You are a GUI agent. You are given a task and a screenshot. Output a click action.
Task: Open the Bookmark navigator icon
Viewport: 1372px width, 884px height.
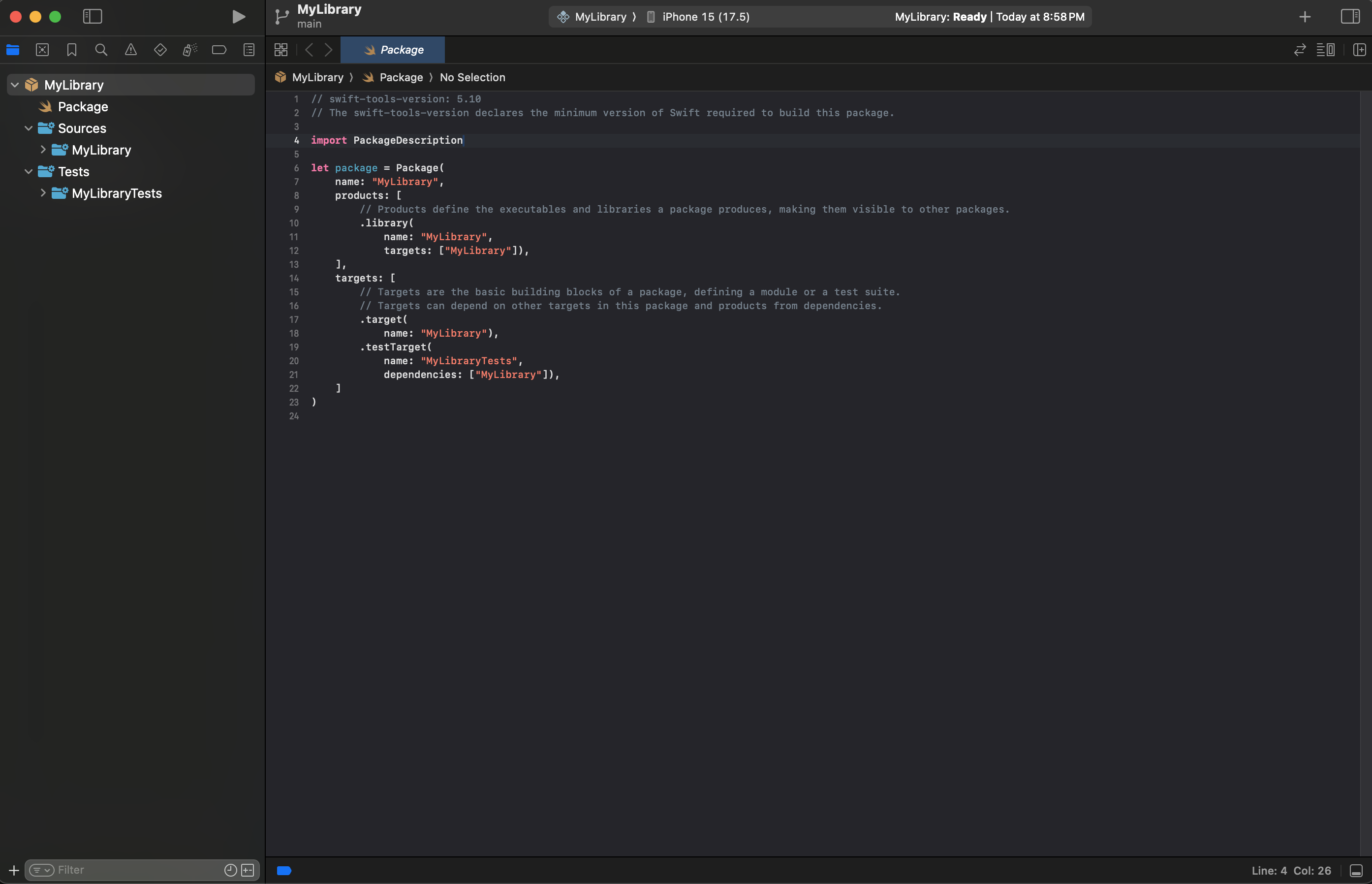click(72, 50)
